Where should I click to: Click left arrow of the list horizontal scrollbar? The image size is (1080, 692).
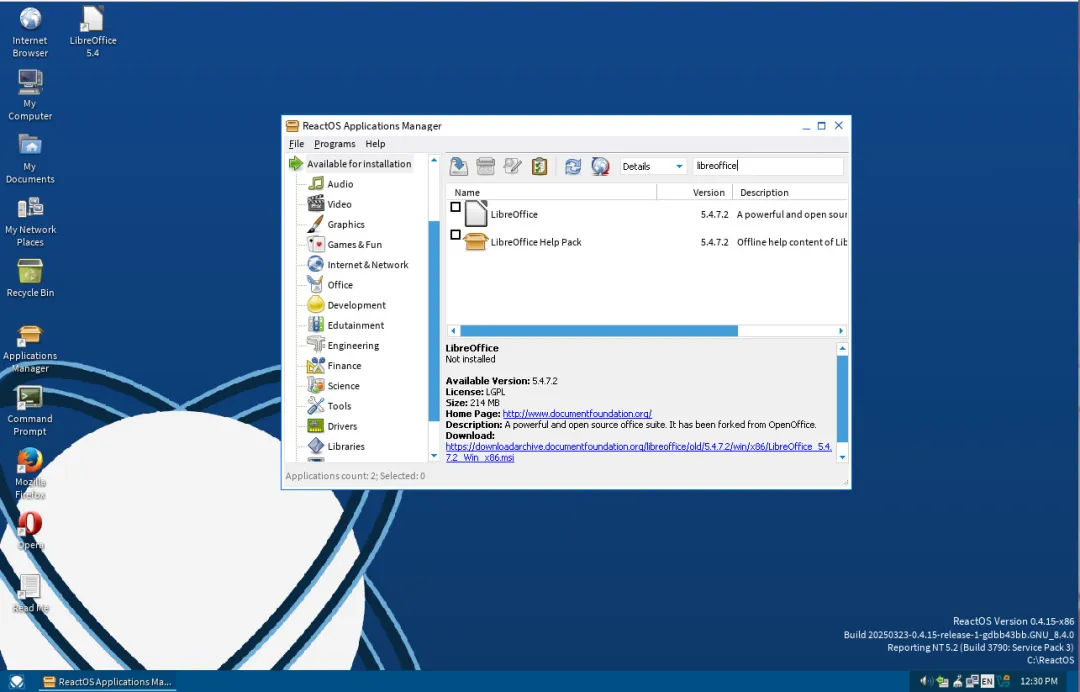pyautogui.click(x=453, y=331)
